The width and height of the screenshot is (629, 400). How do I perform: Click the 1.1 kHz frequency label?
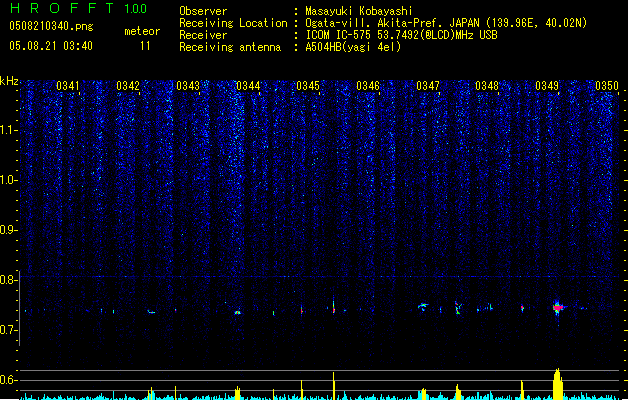(9, 130)
